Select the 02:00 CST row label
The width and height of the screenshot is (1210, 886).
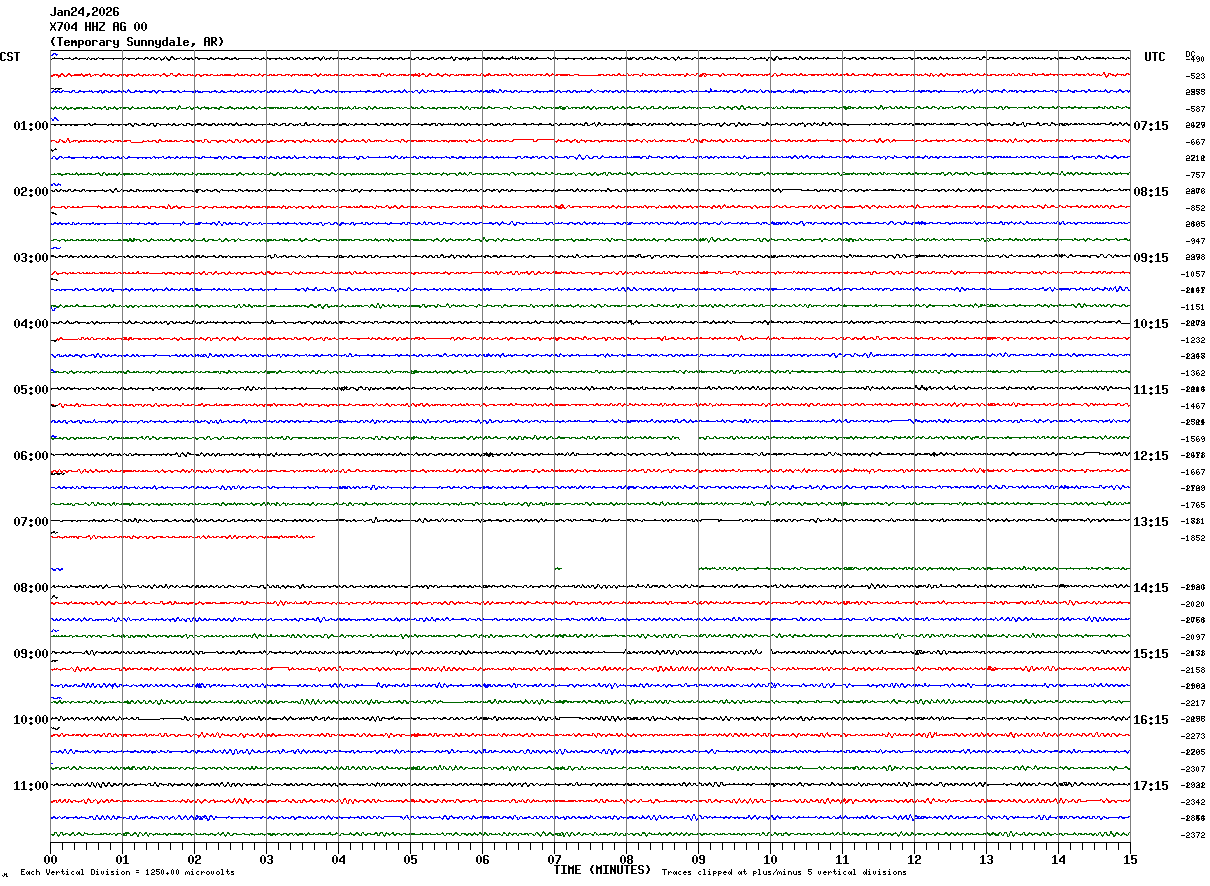[x=31, y=192]
